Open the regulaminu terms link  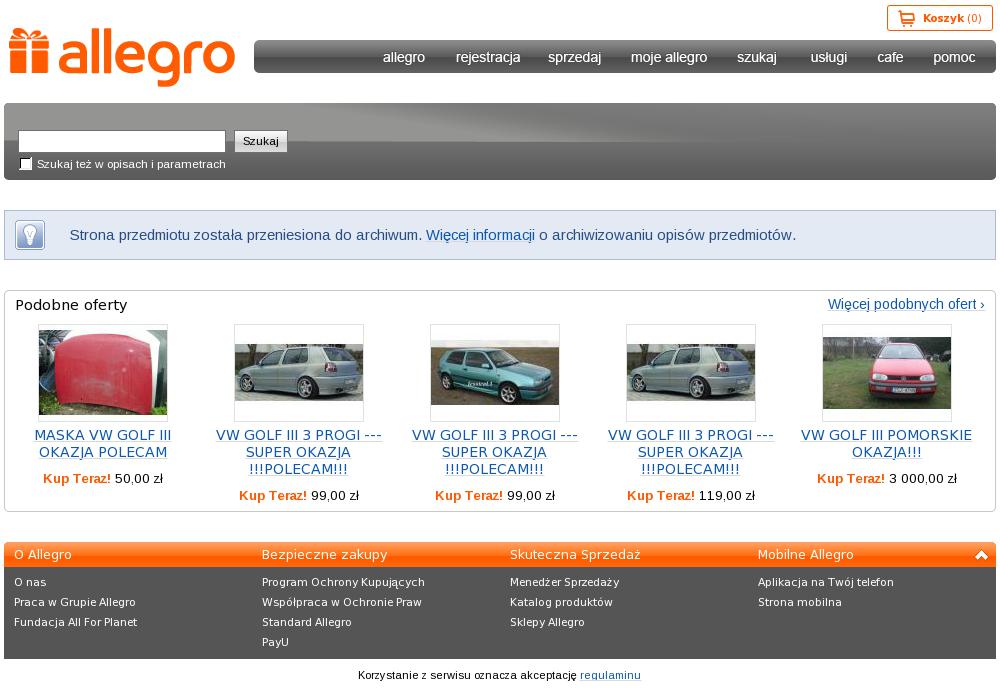click(610, 675)
